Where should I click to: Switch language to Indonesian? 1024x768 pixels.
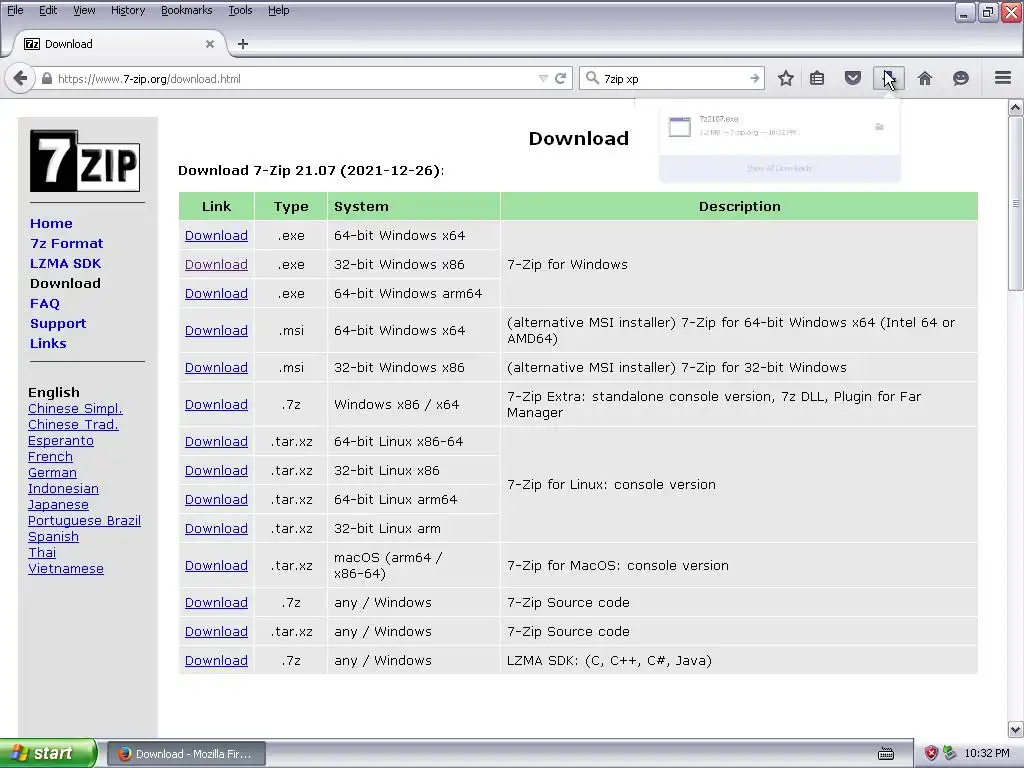(63, 488)
